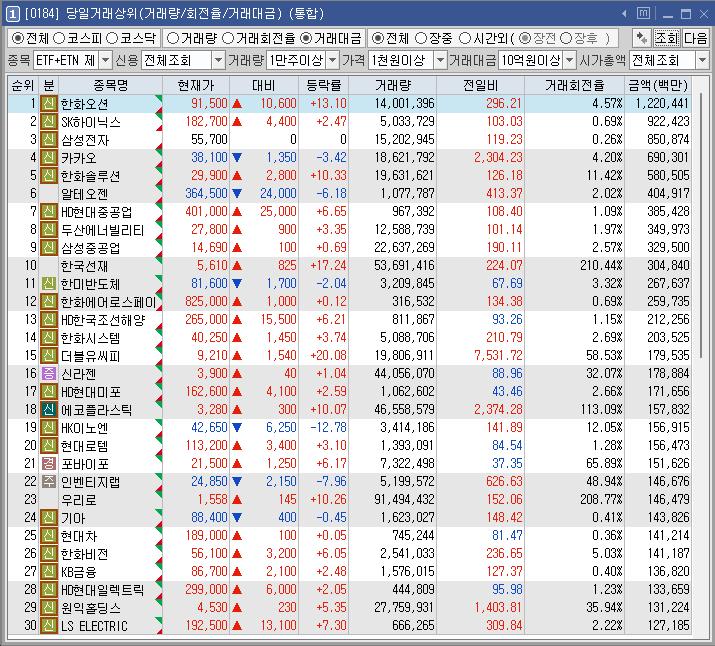Click the dark 신 badge next to 에코플라스틱
Screen dimensions: 715x646
[48, 409]
